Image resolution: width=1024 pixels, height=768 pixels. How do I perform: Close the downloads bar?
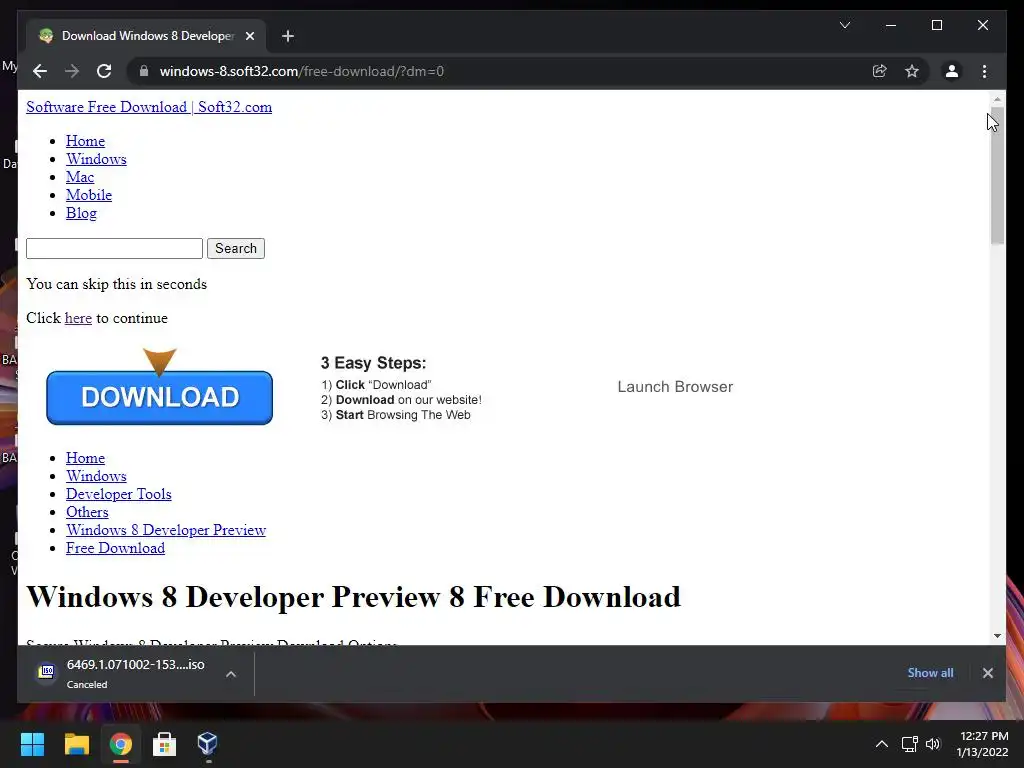click(987, 673)
